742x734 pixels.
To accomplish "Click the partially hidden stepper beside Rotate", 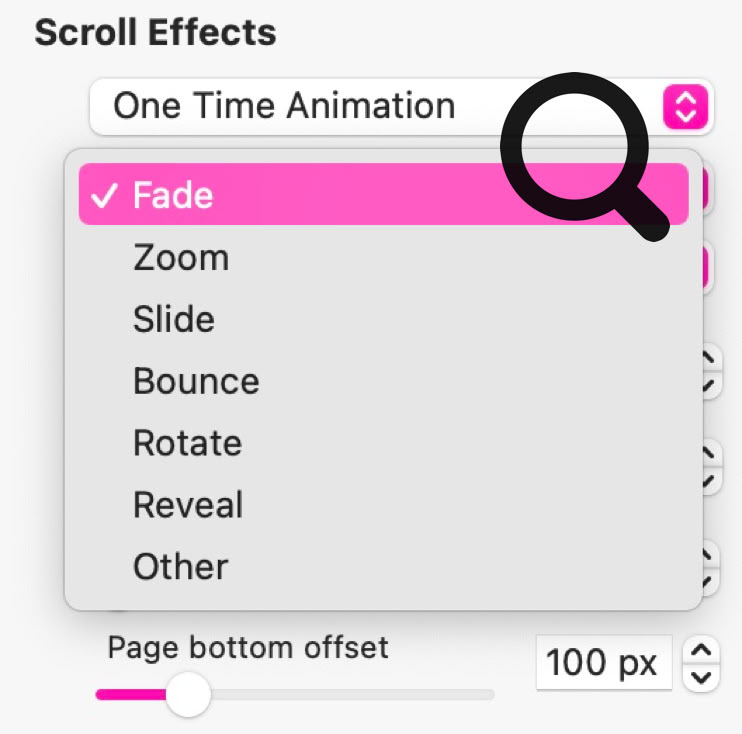I will [x=708, y=466].
